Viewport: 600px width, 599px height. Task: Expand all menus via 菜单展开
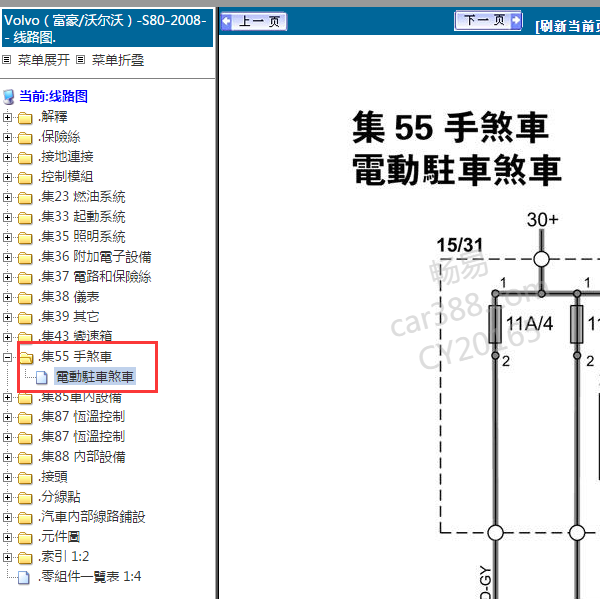tap(44, 60)
